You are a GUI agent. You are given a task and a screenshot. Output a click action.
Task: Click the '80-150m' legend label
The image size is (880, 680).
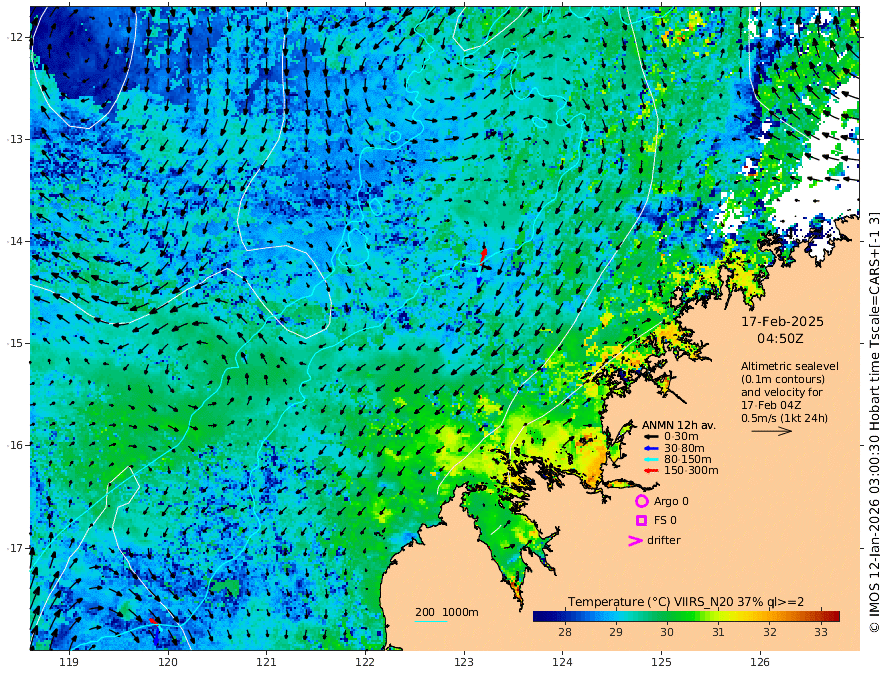click(688, 460)
